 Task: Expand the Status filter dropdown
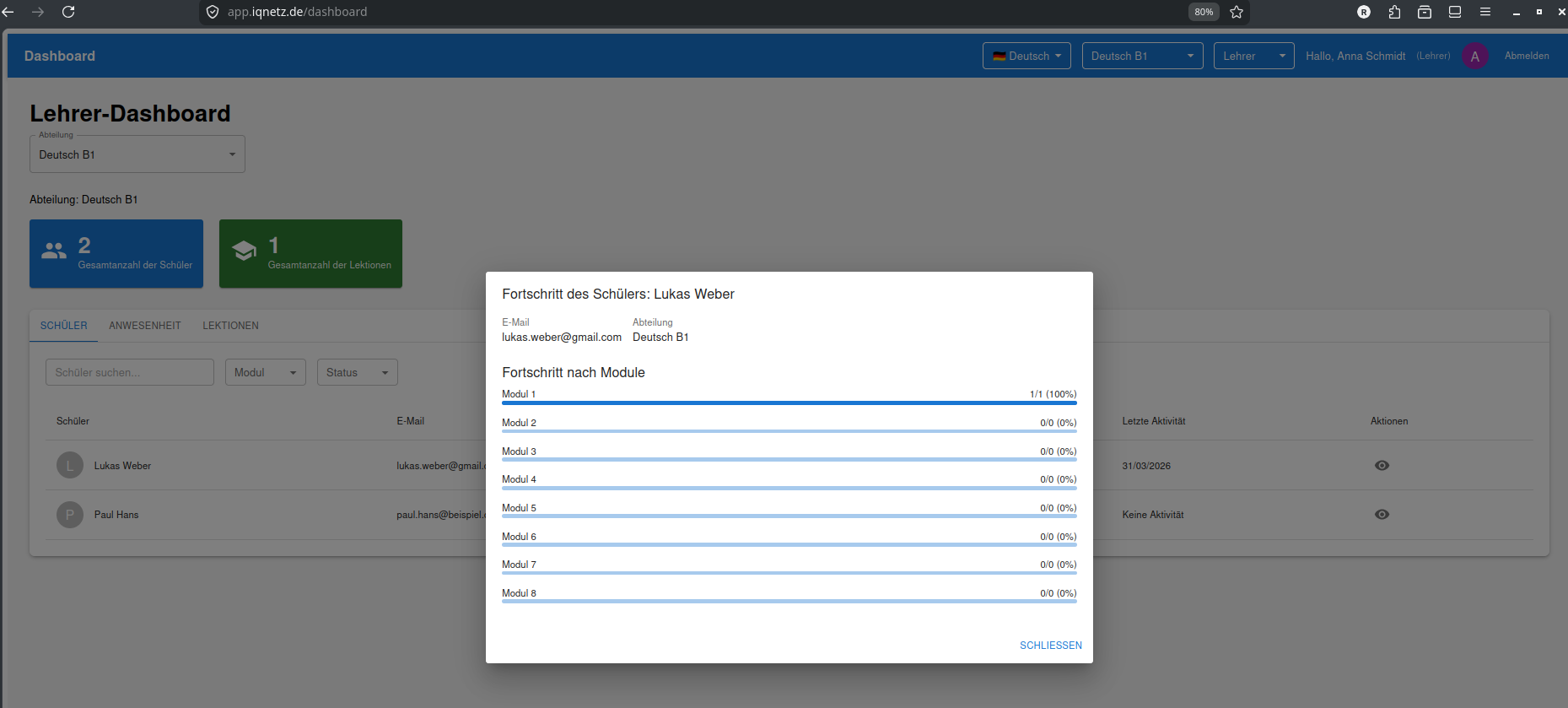[357, 372]
